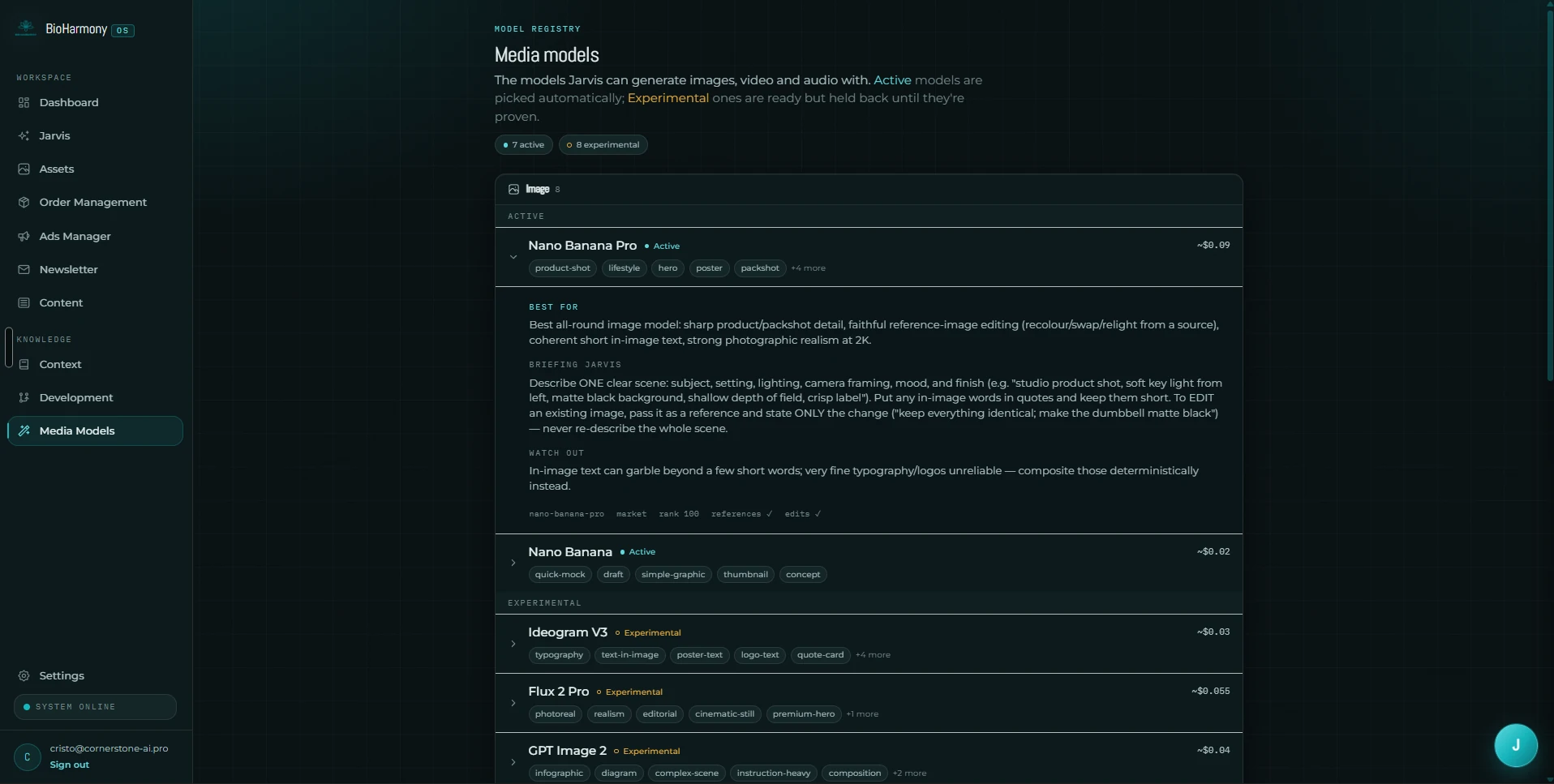Screen dimensions: 1554x784
Task: Click the nano-banana-pro identifier text
Action: 566,514
